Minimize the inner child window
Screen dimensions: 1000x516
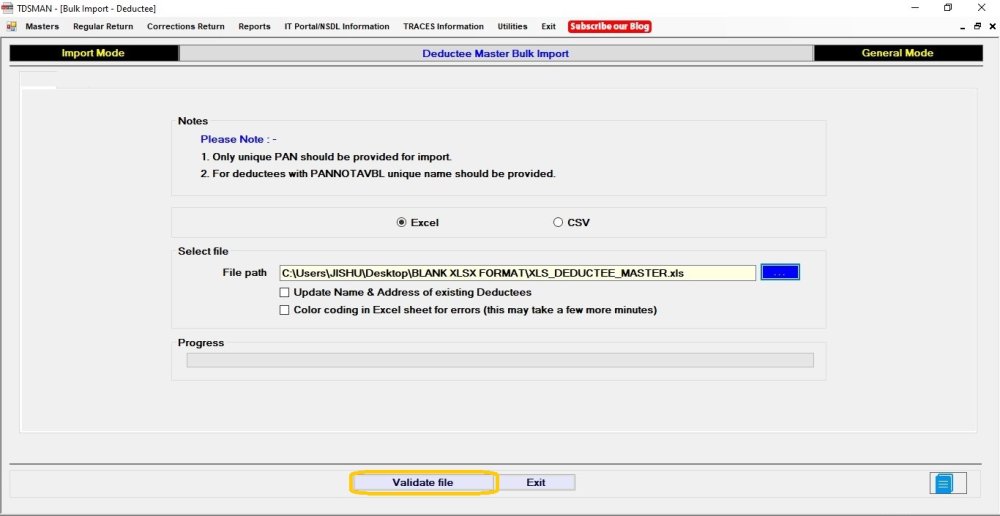[x=963, y=27]
